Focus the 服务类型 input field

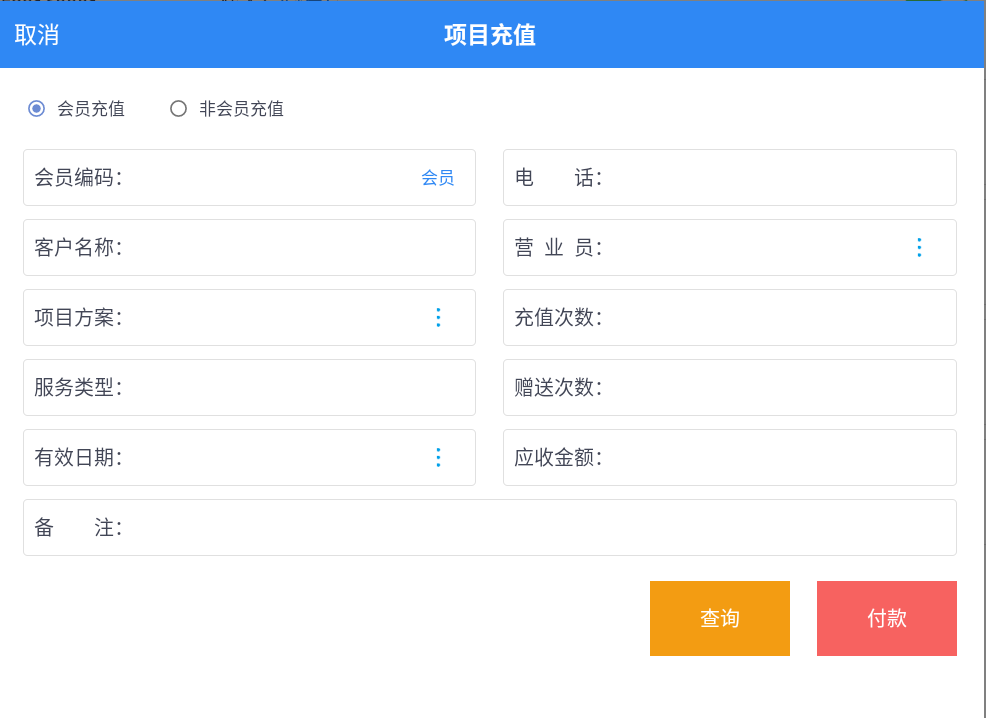tap(249, 387)
